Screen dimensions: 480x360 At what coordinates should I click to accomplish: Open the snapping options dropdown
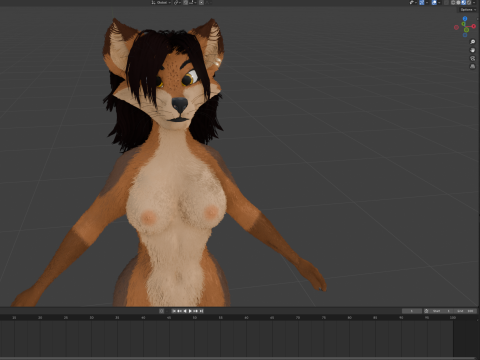[192, 2]
